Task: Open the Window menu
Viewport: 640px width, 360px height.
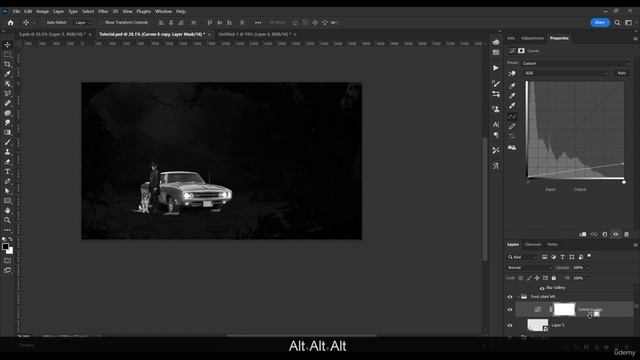Action: (163, 11)
